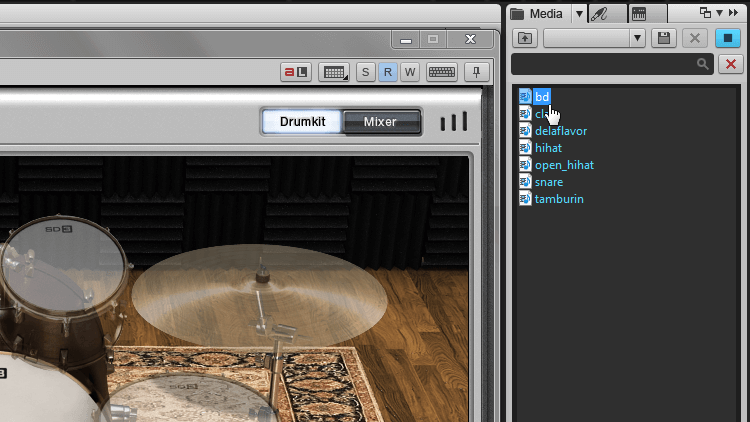The height and width of the screenshot is (422, 750).
Task: Open the MIDI keyboard mapping icon with arrow
Action: pyautogui.click(x=334, y=72)
